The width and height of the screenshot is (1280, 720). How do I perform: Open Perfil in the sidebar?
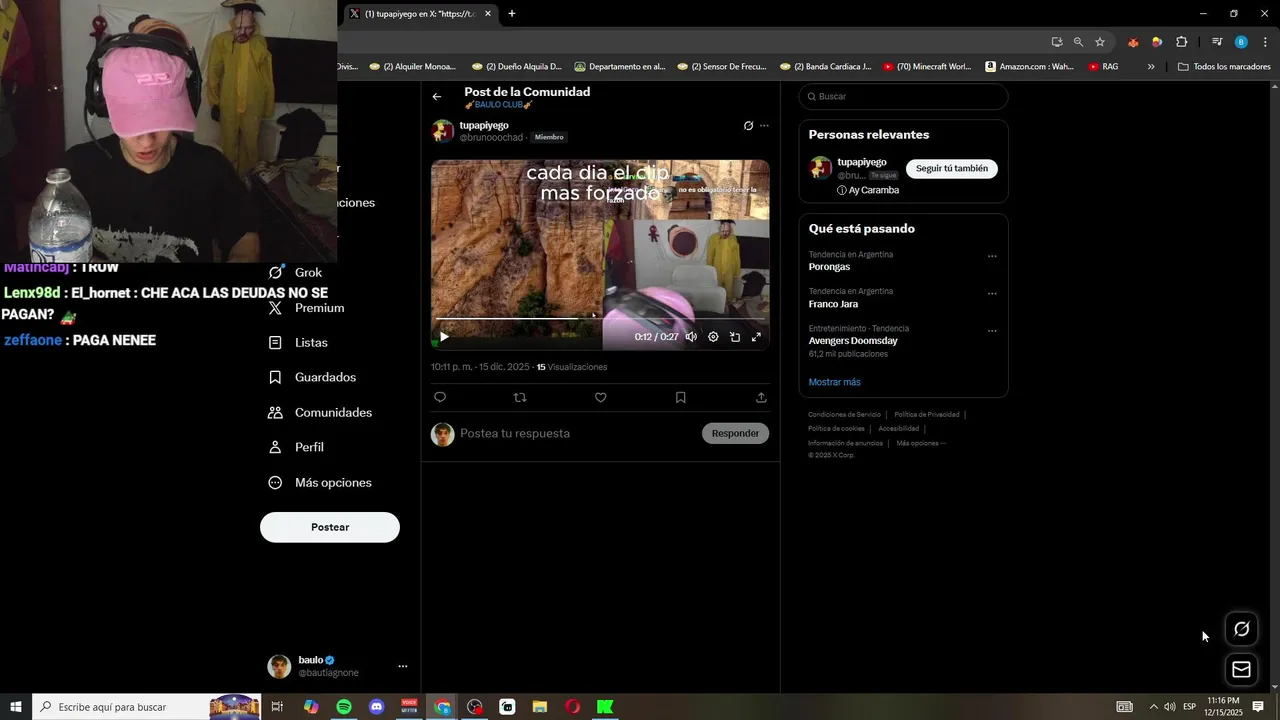click(296, 447)
